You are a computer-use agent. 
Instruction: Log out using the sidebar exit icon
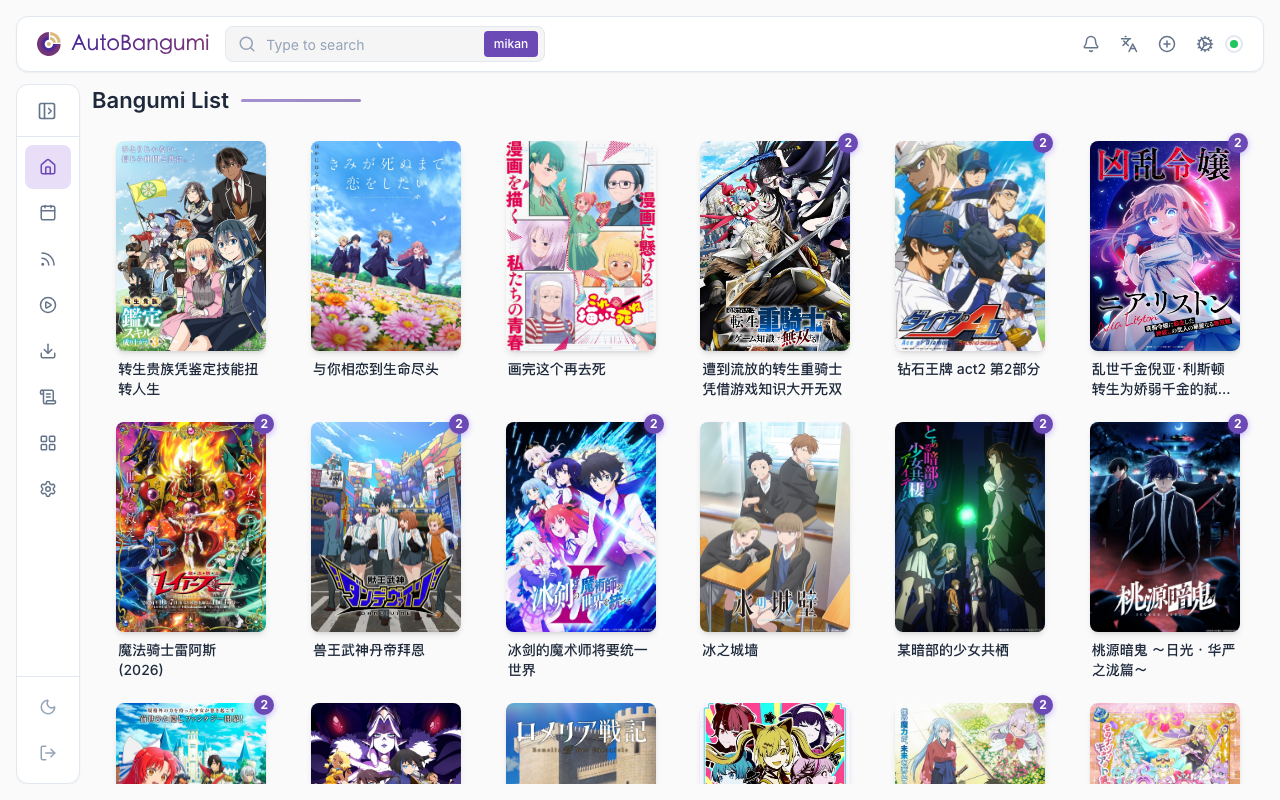click(48, 753)
